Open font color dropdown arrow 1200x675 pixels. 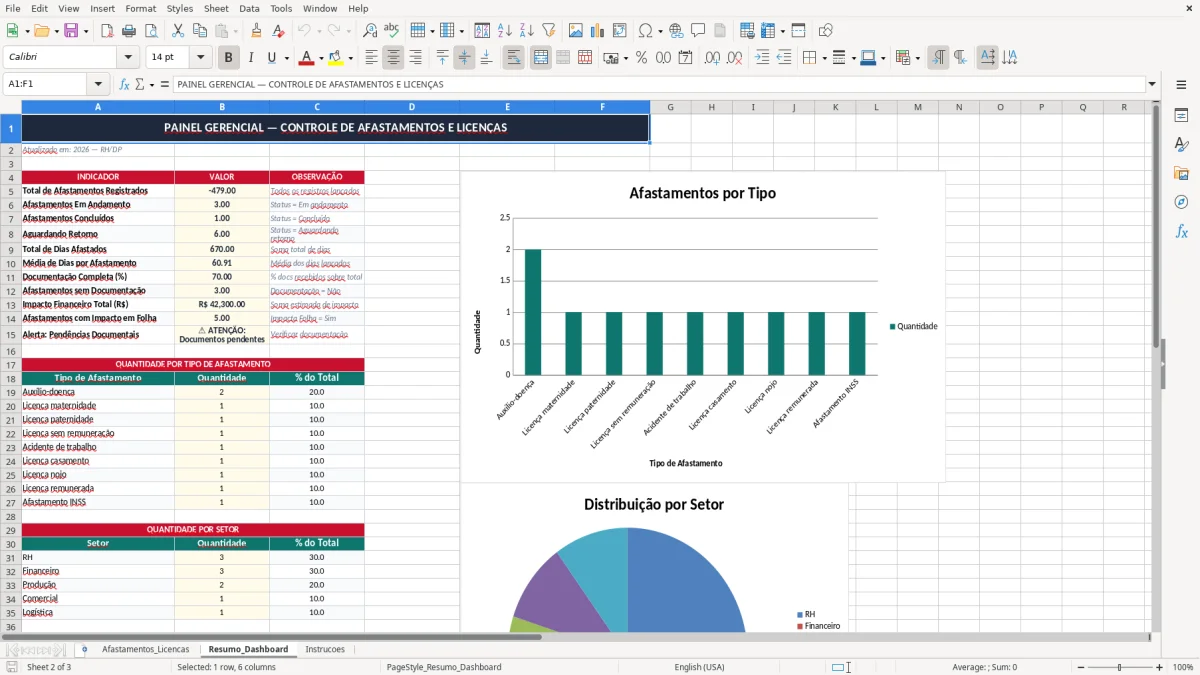(x=320, y=58)
